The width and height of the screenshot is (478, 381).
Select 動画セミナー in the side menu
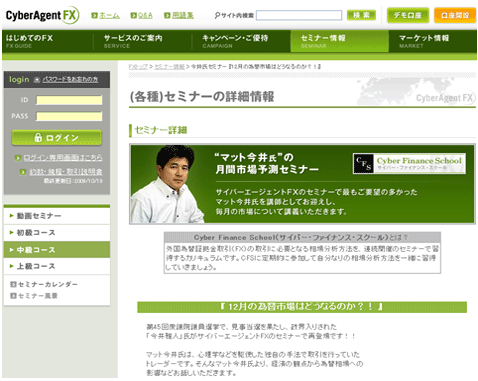coord(57,216)
